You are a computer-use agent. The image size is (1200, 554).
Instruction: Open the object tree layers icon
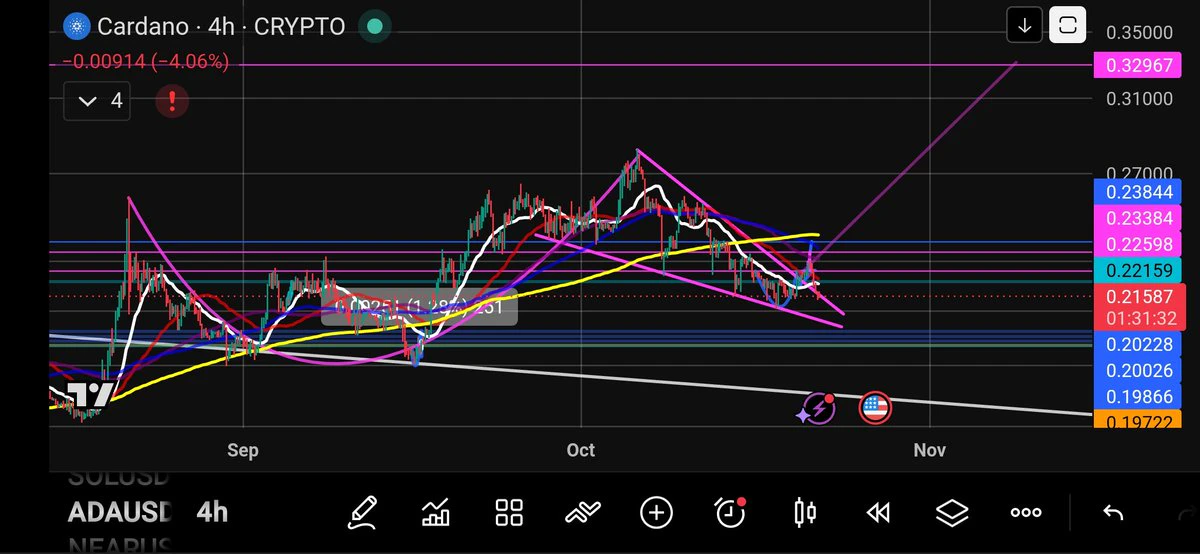[x=952, y=513]
